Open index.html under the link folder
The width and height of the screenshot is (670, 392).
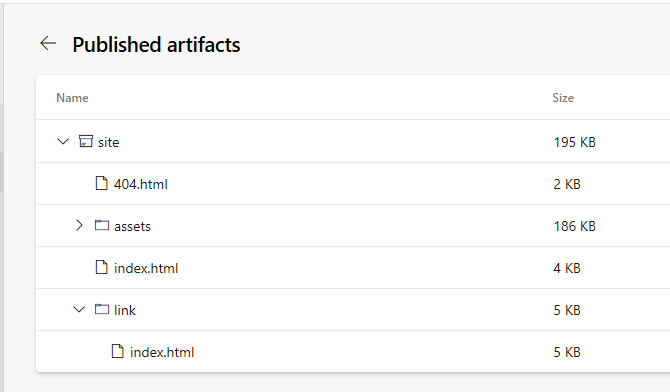click(x=162, y=352)
